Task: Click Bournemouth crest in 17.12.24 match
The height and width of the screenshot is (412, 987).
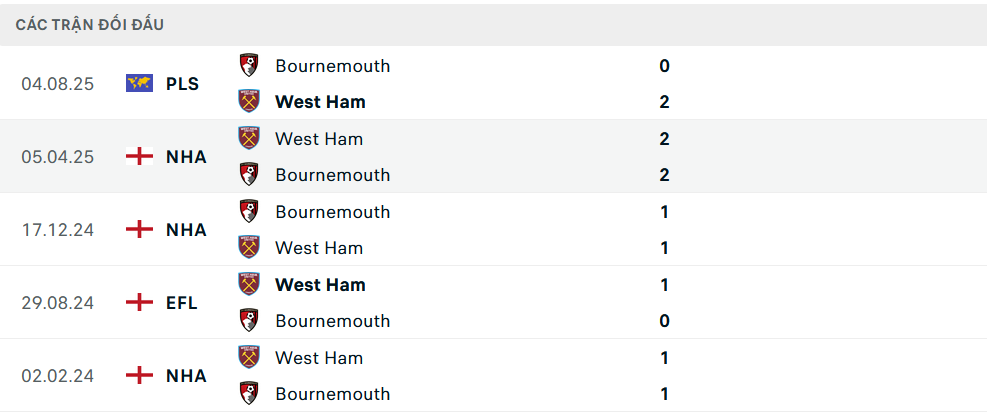Action: point(249,211)
